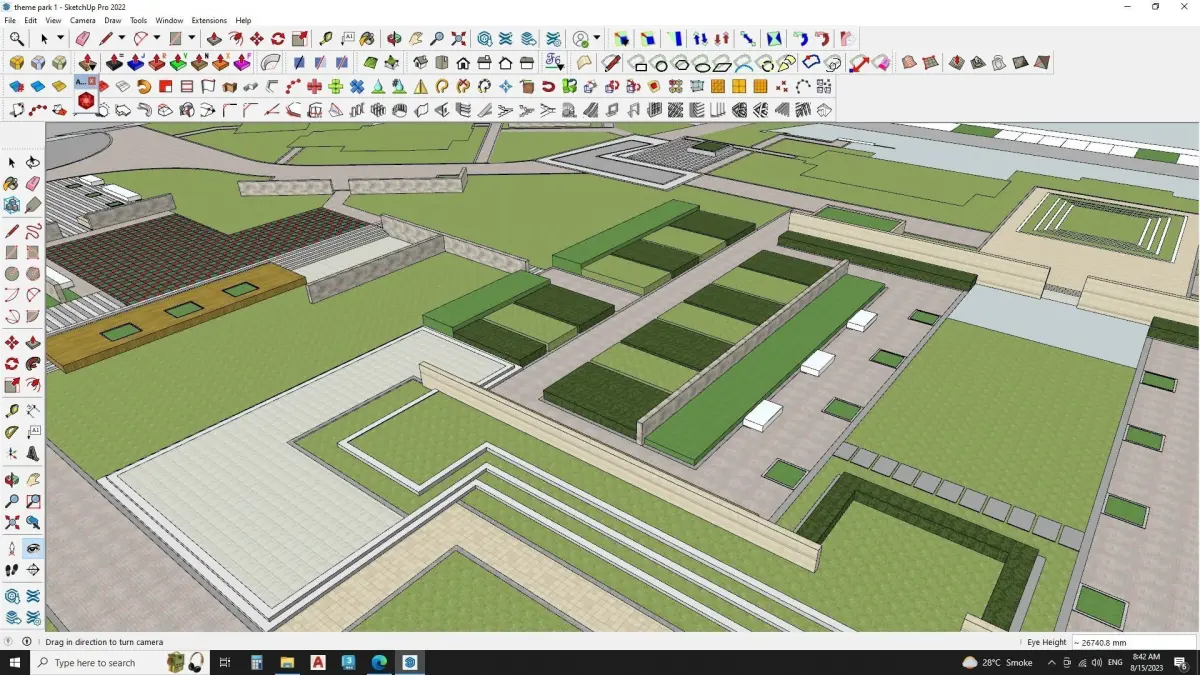Activate the Rotated Rectangle tool
The width and height of the screenshot is (1200, 675).
pos(33,252)
